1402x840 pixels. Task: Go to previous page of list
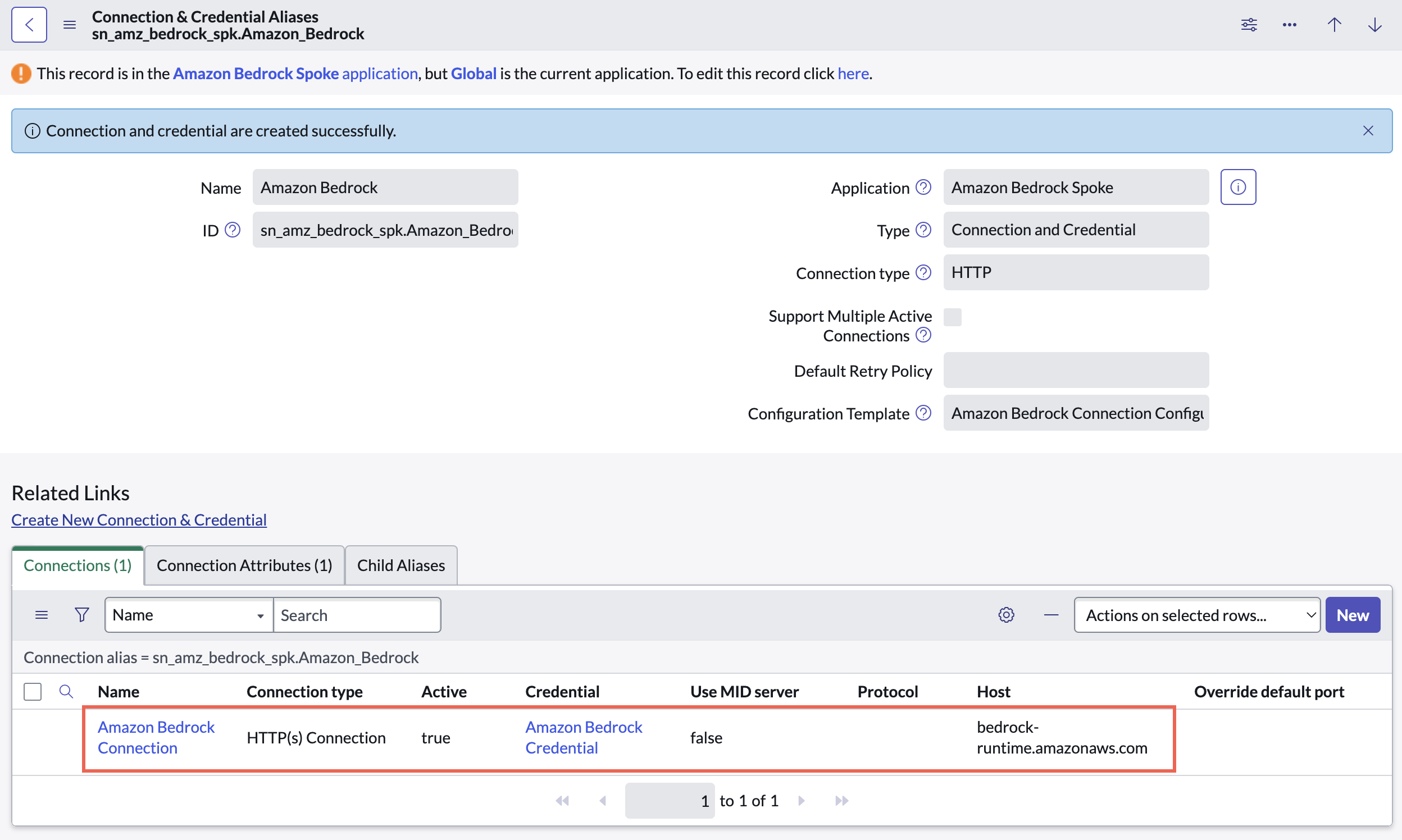[603, 800]
